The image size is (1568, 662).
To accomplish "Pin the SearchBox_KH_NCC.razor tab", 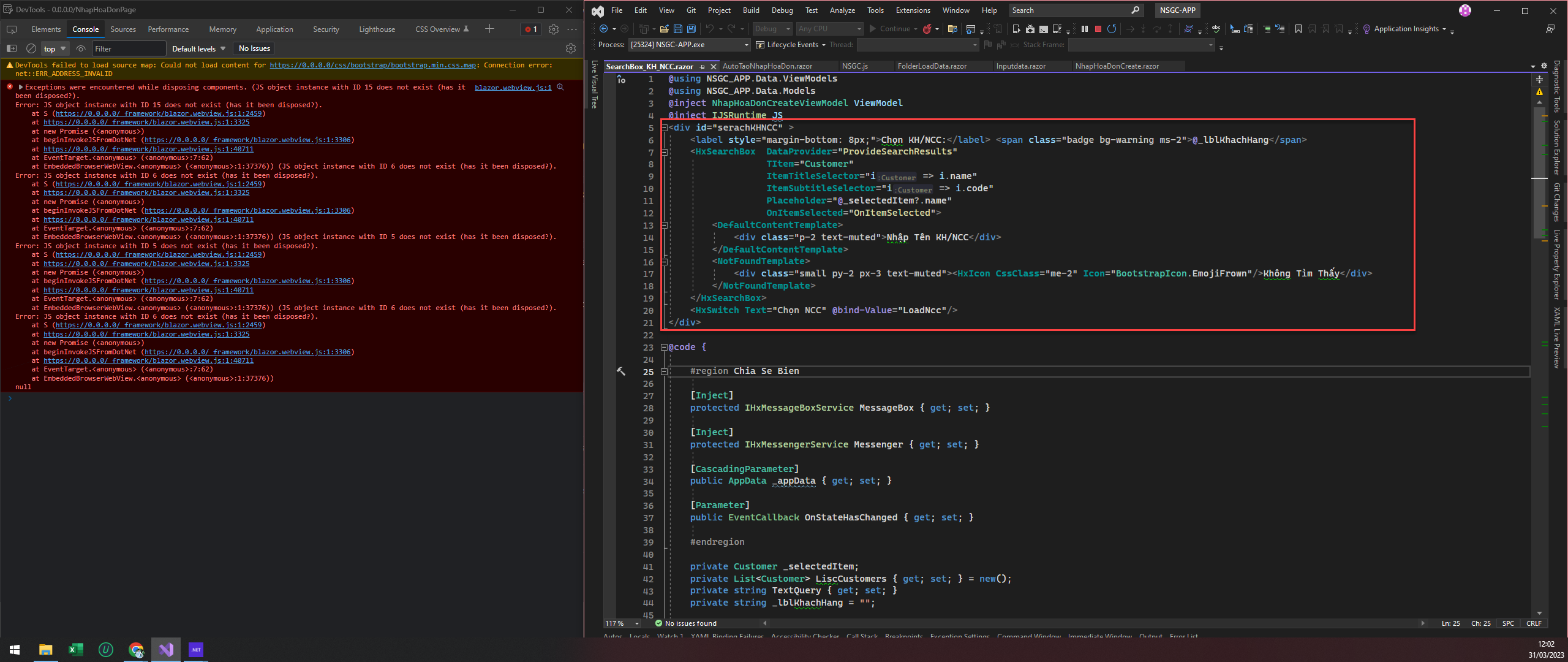I will point(702,66).
